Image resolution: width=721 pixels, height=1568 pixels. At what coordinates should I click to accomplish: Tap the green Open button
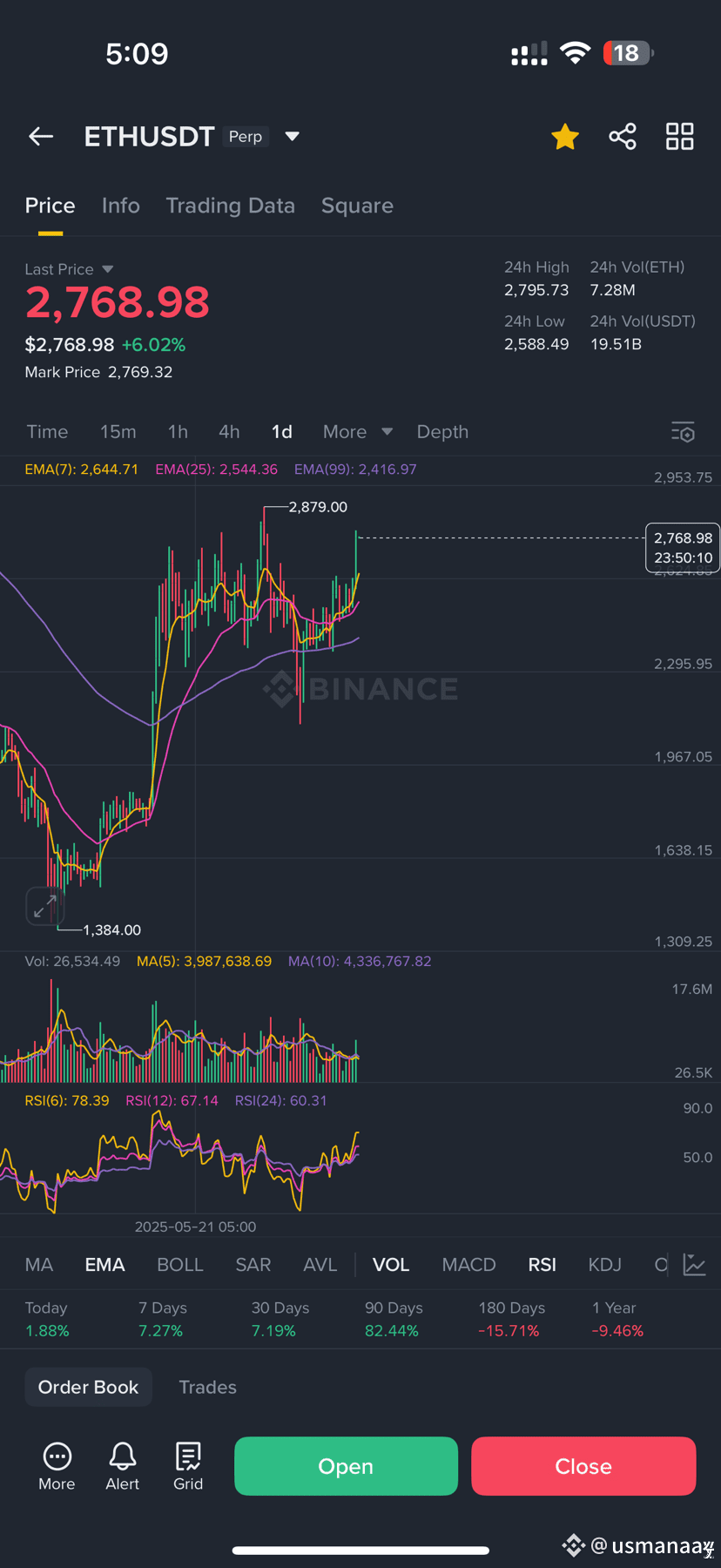pos(346,1466)
